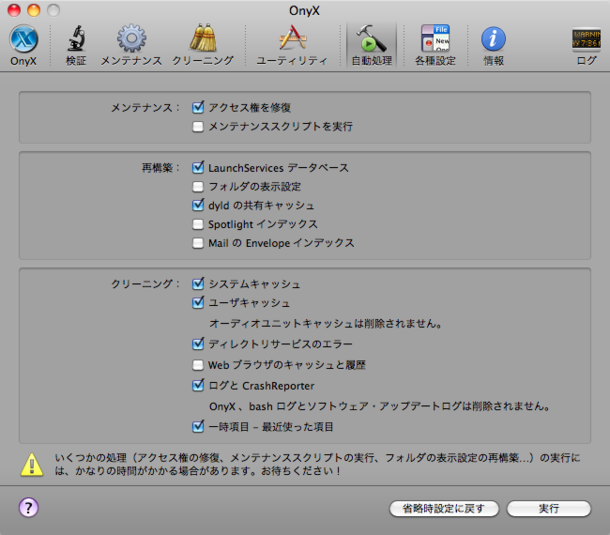Uncheck アクセス権を修復 checkbox
The width and height of the screenshot is (610, 535).
tap(198, 107)
